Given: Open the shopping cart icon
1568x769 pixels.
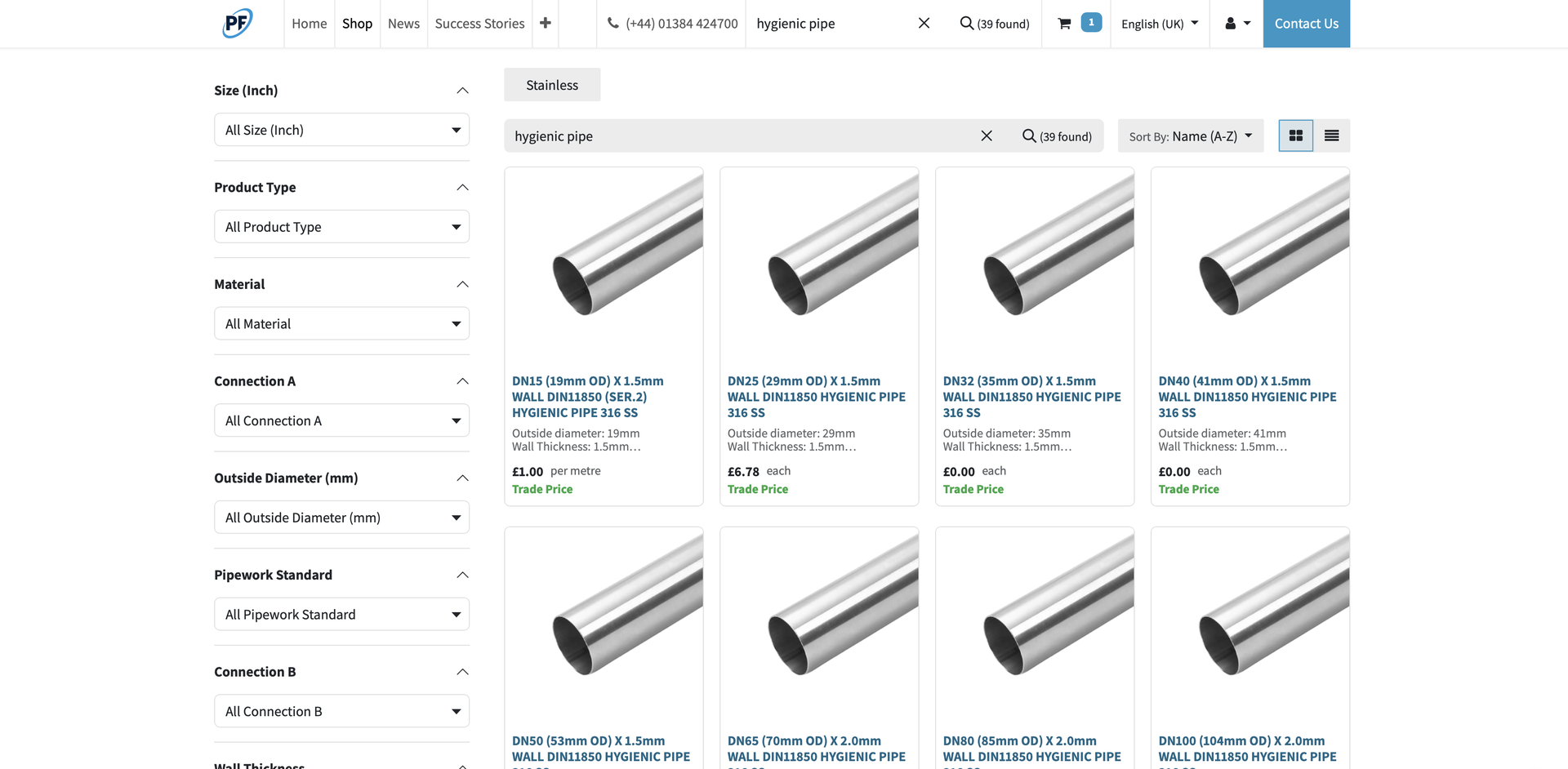Looking at the screenshot, I should coord(1064,24).
